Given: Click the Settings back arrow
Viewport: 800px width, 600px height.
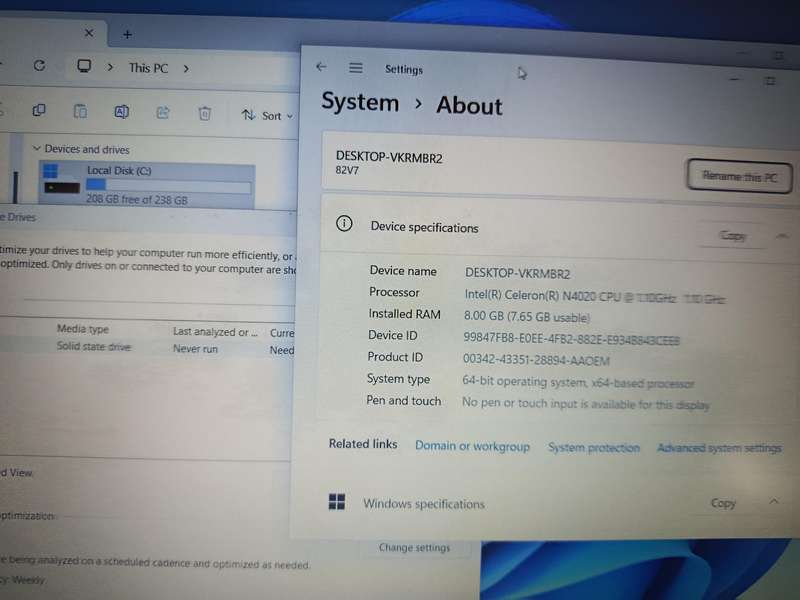Looking at the screenshot, I should click(x=321, y=67).
